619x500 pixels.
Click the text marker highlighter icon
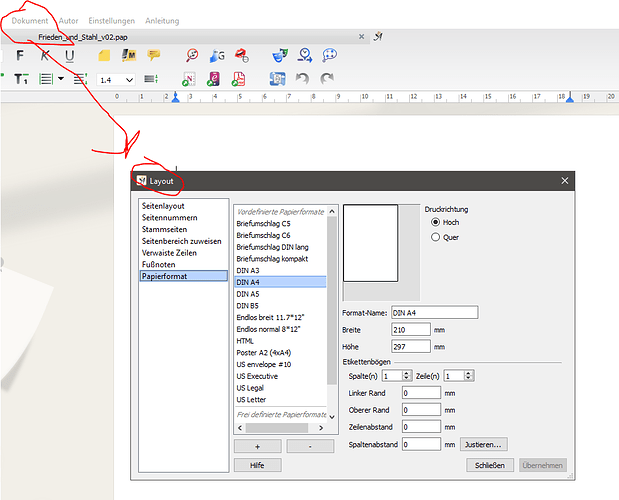pos(129,55)
